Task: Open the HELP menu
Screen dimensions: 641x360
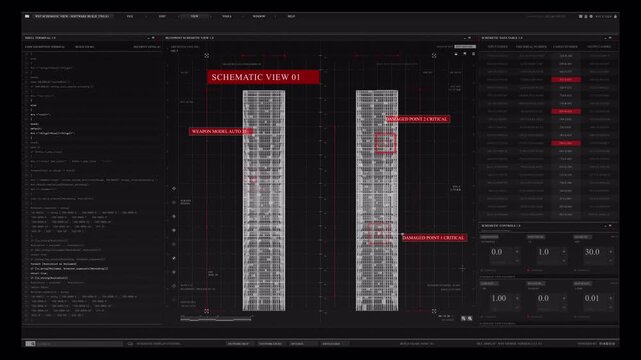Action: coord(291,16)
